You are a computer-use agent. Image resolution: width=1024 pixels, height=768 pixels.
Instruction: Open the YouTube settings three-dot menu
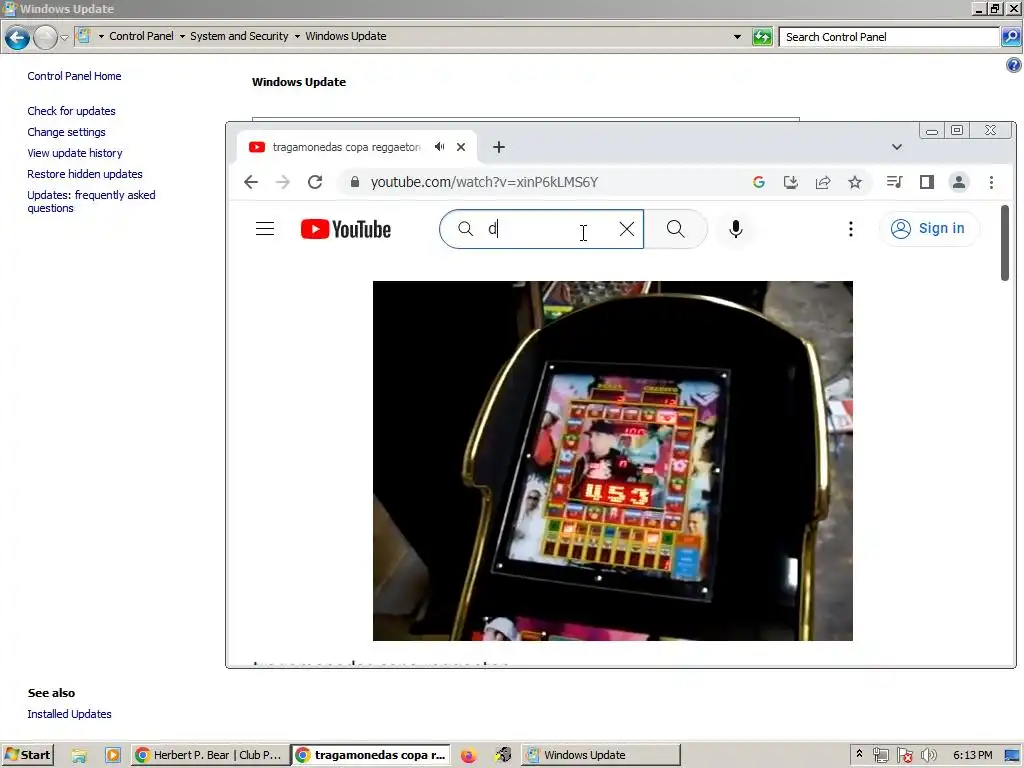coord(850,229)
